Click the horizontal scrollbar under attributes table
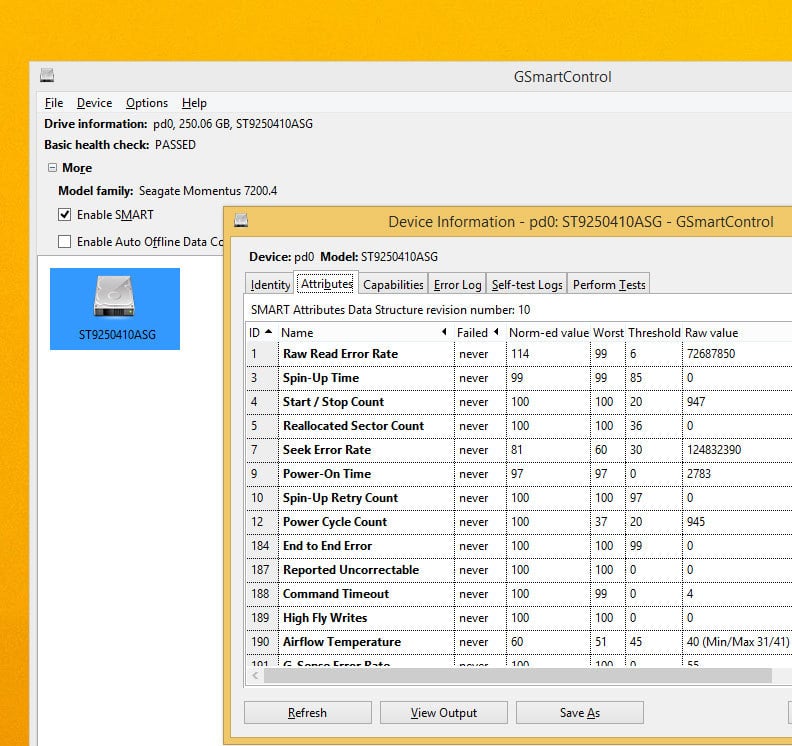Image resolution: width=792 pixels, height=746 pixels. [515, 676]
